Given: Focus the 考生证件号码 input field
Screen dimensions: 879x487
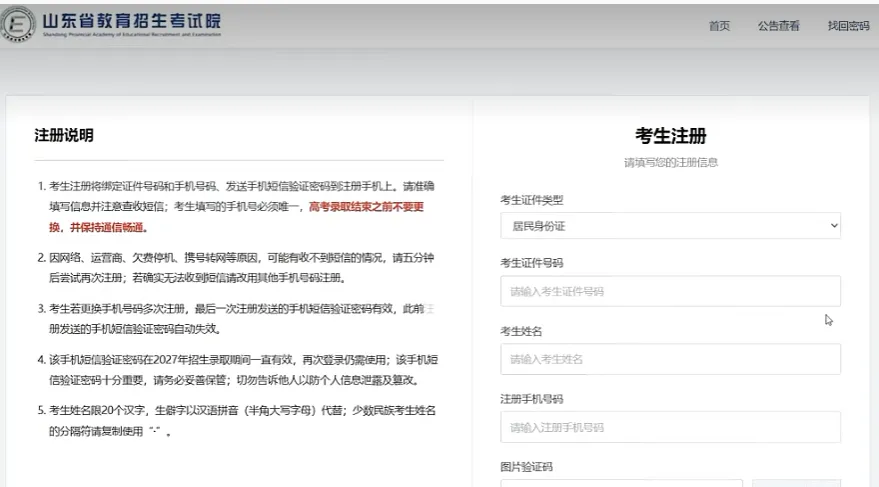Looking at the screenshot, I should click(x=670, y=291).
